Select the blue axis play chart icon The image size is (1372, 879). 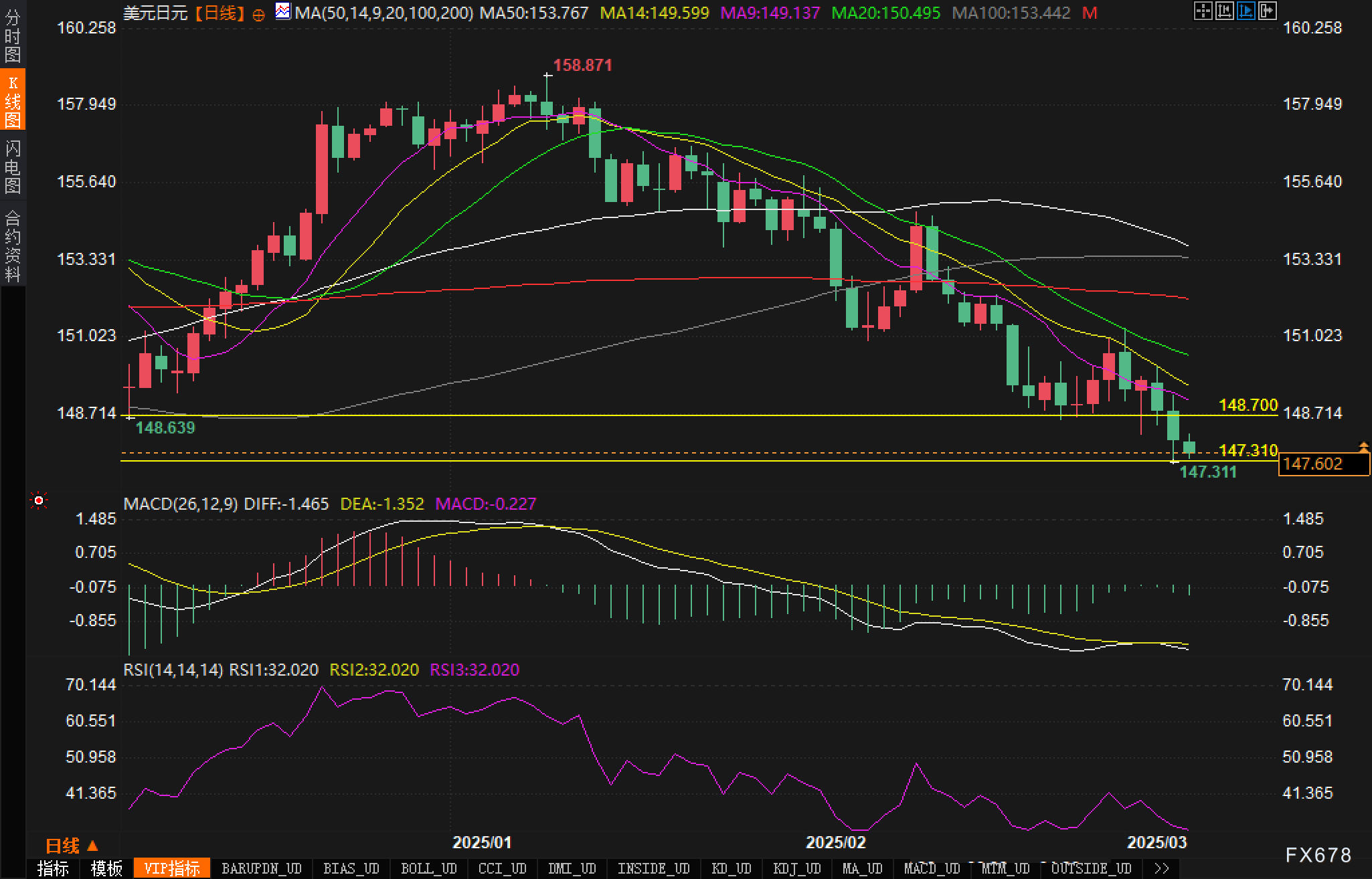click(1246, 11)
